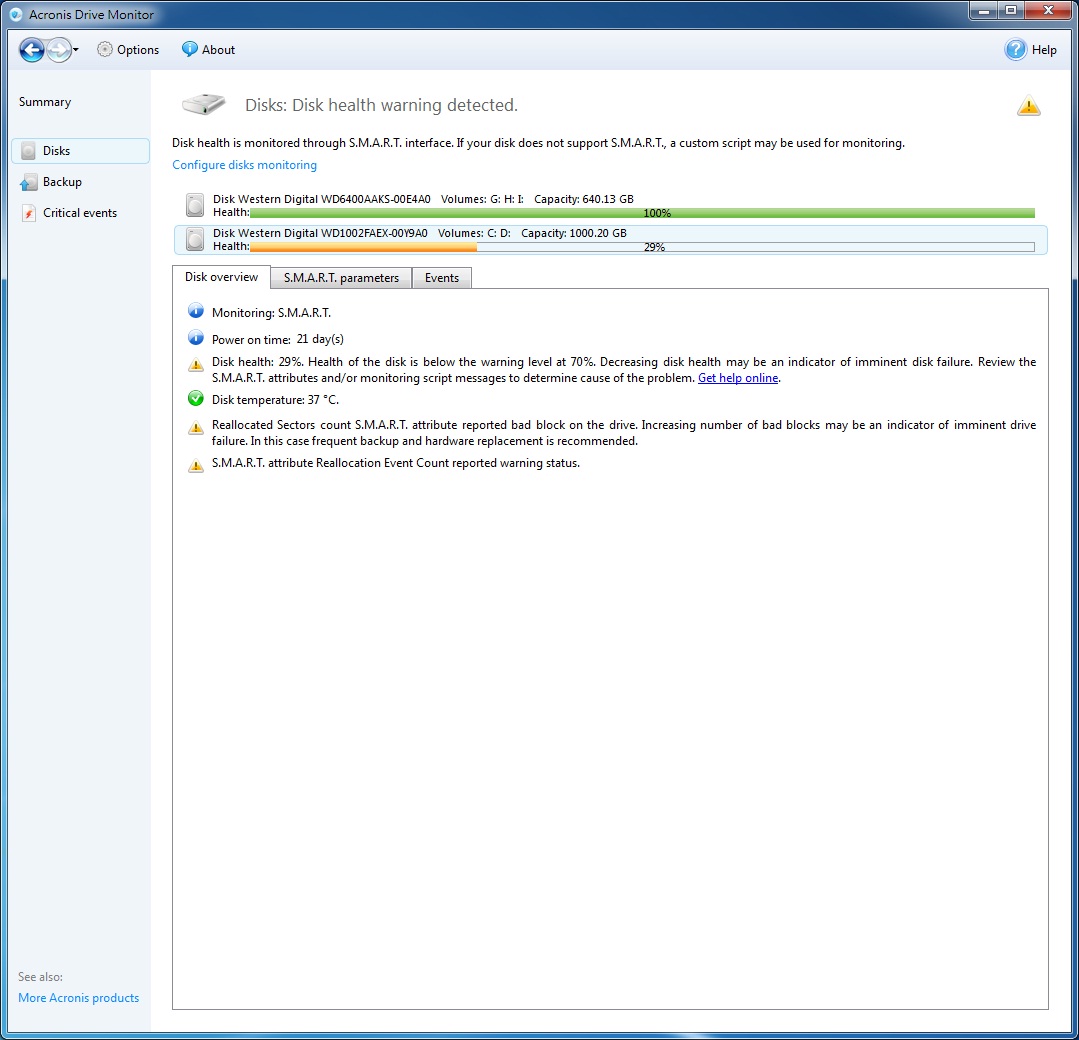Click the Options gear icon
The width and height of the screenshot is (1079, 1040).
105,50
